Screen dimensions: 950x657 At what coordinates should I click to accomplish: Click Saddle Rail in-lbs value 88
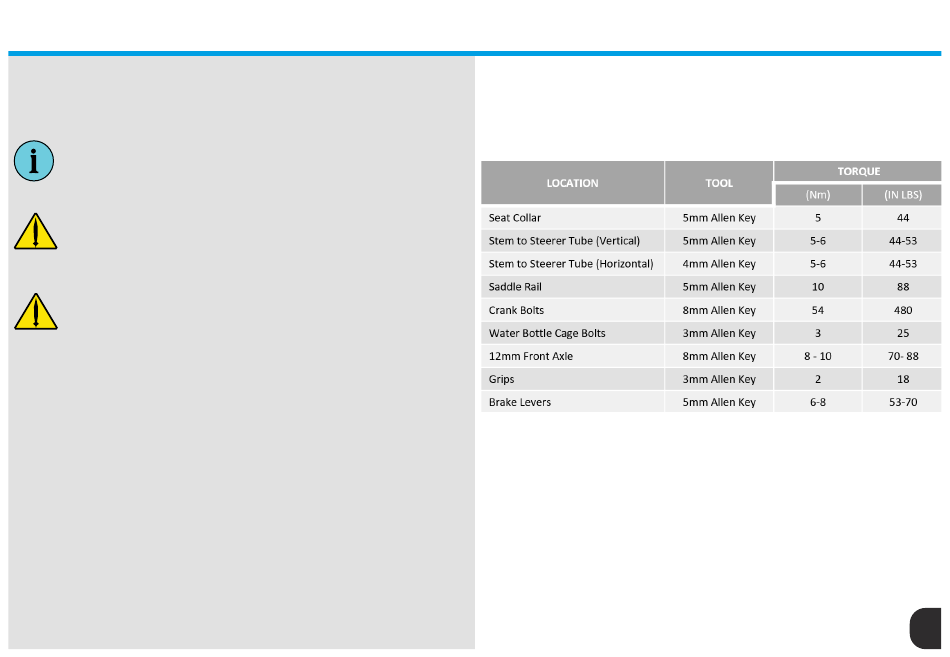point(903,287)
